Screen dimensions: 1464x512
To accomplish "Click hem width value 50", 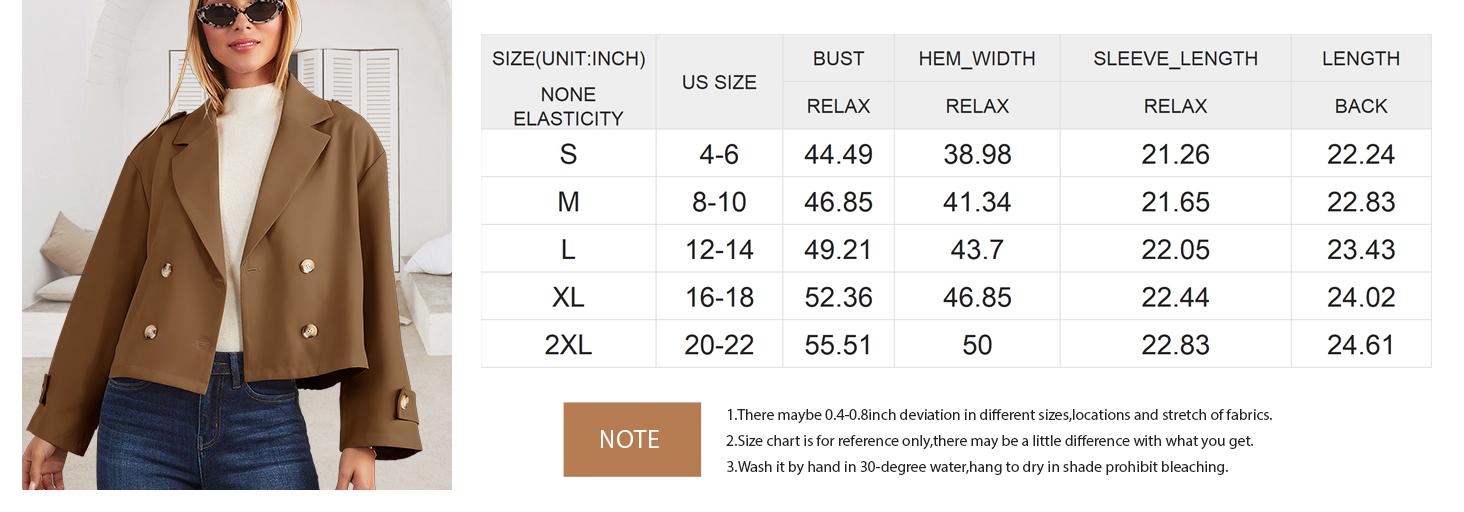I will point(977,345).
